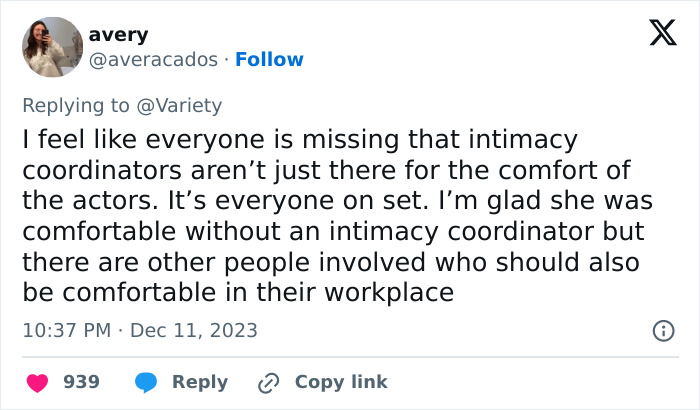
Task: Click the blue reply bubble icon
Action: 146,382
